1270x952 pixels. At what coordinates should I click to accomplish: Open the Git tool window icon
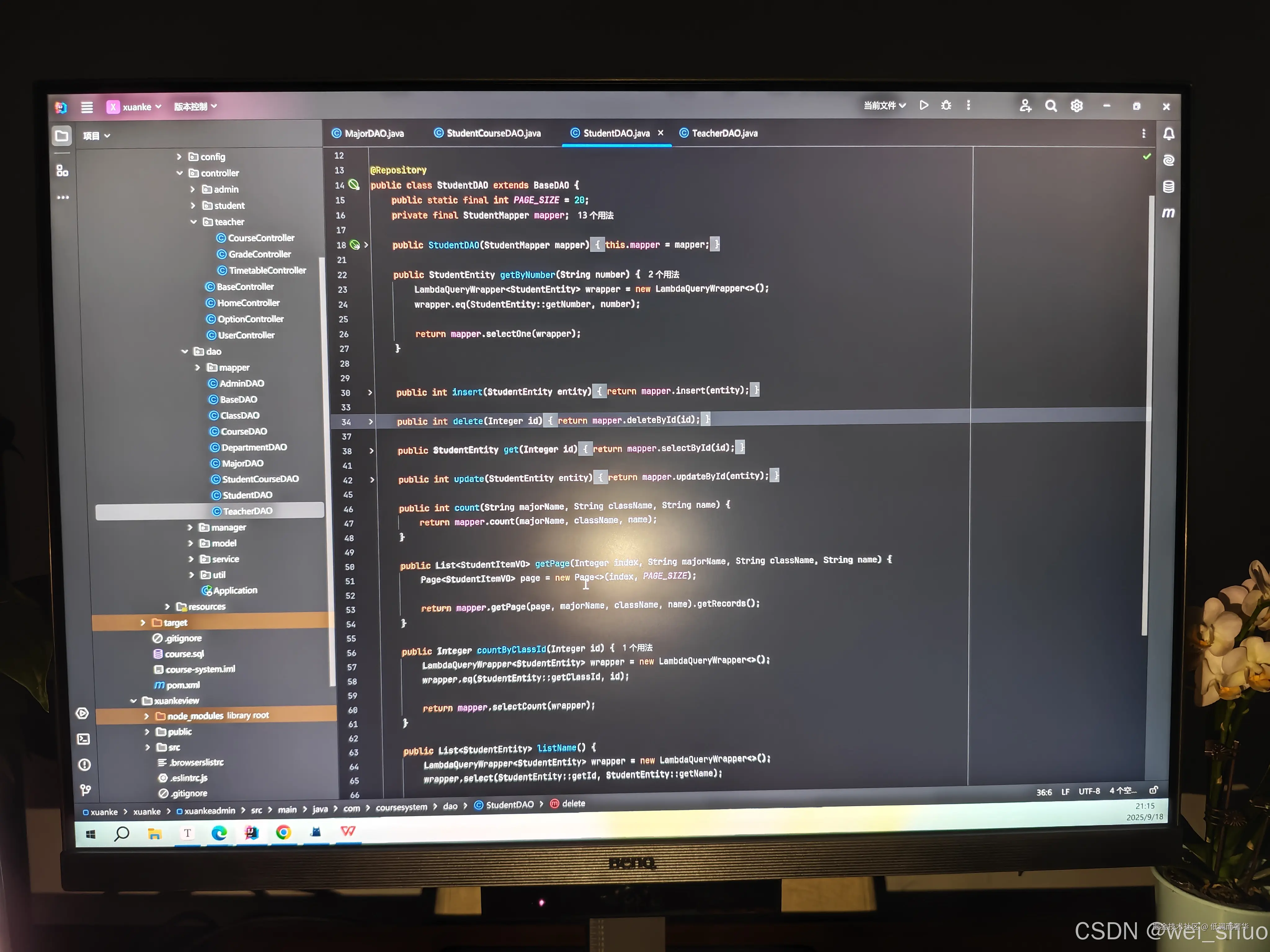tap(85, 790)
